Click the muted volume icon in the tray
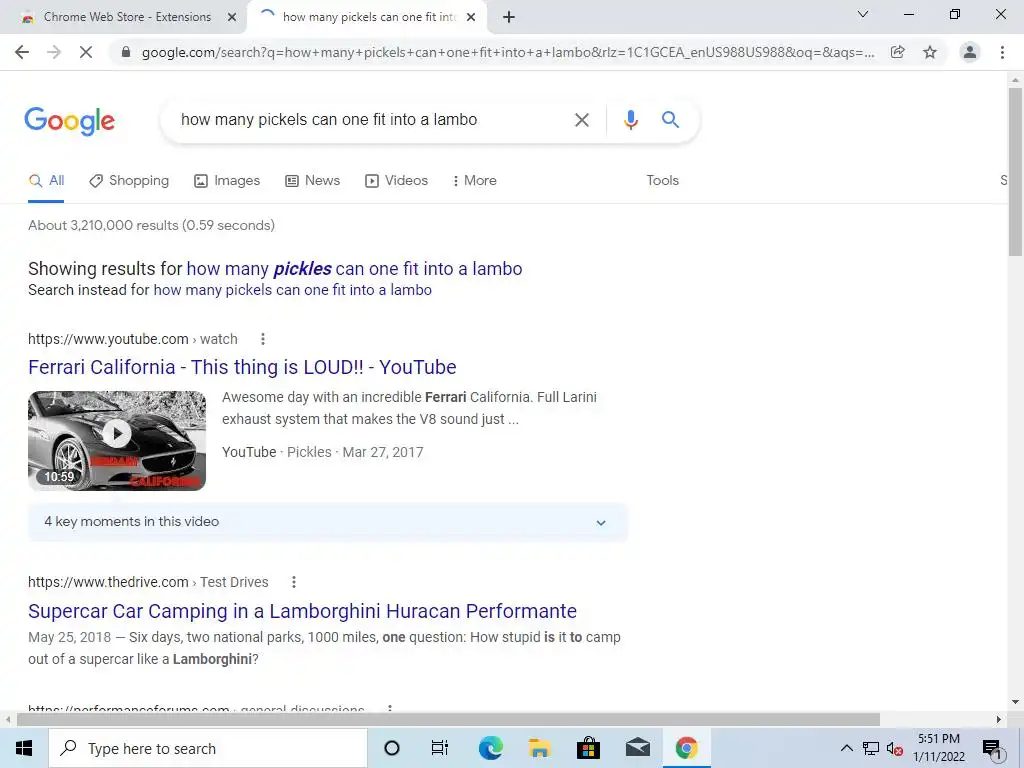Viewport: 1024px width, 768px height. click(x=895, y=748)
